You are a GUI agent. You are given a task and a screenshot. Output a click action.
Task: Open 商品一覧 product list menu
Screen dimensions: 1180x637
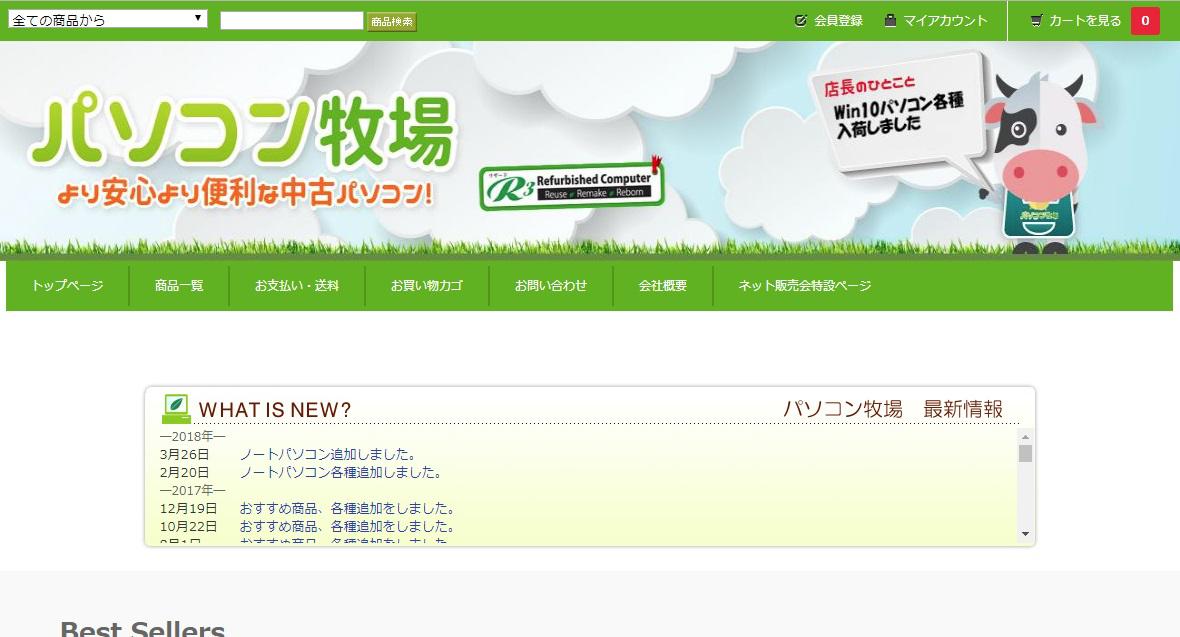click(179, 285)
